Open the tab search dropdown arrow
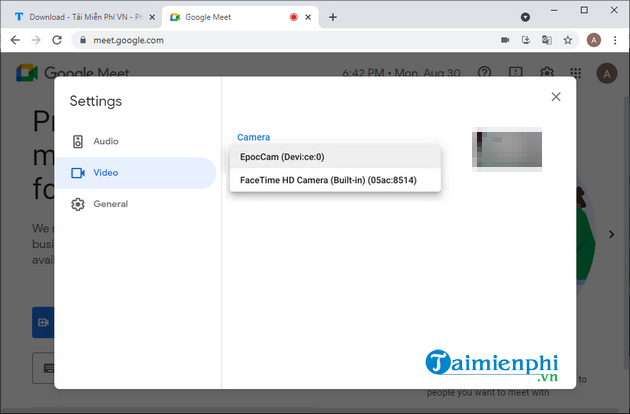The height and width of the screenshot is (414, 630). (x=525, y=17)
